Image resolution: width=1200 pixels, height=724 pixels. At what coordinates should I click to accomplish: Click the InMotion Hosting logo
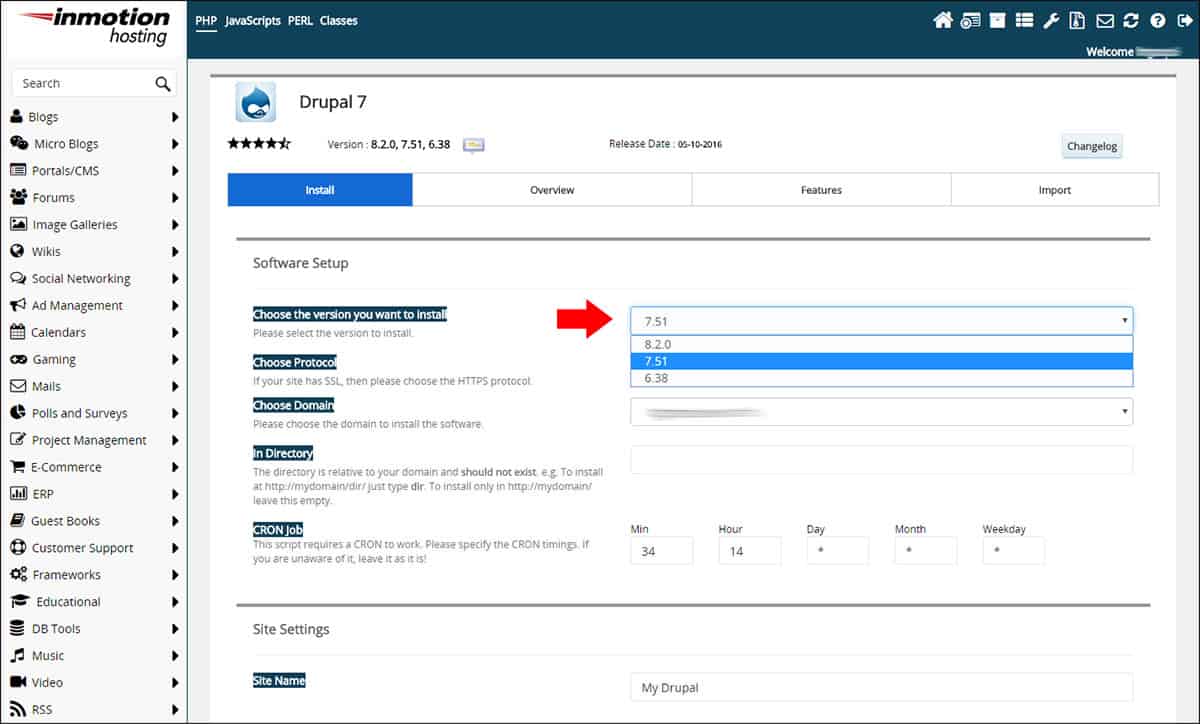(95, 26)
